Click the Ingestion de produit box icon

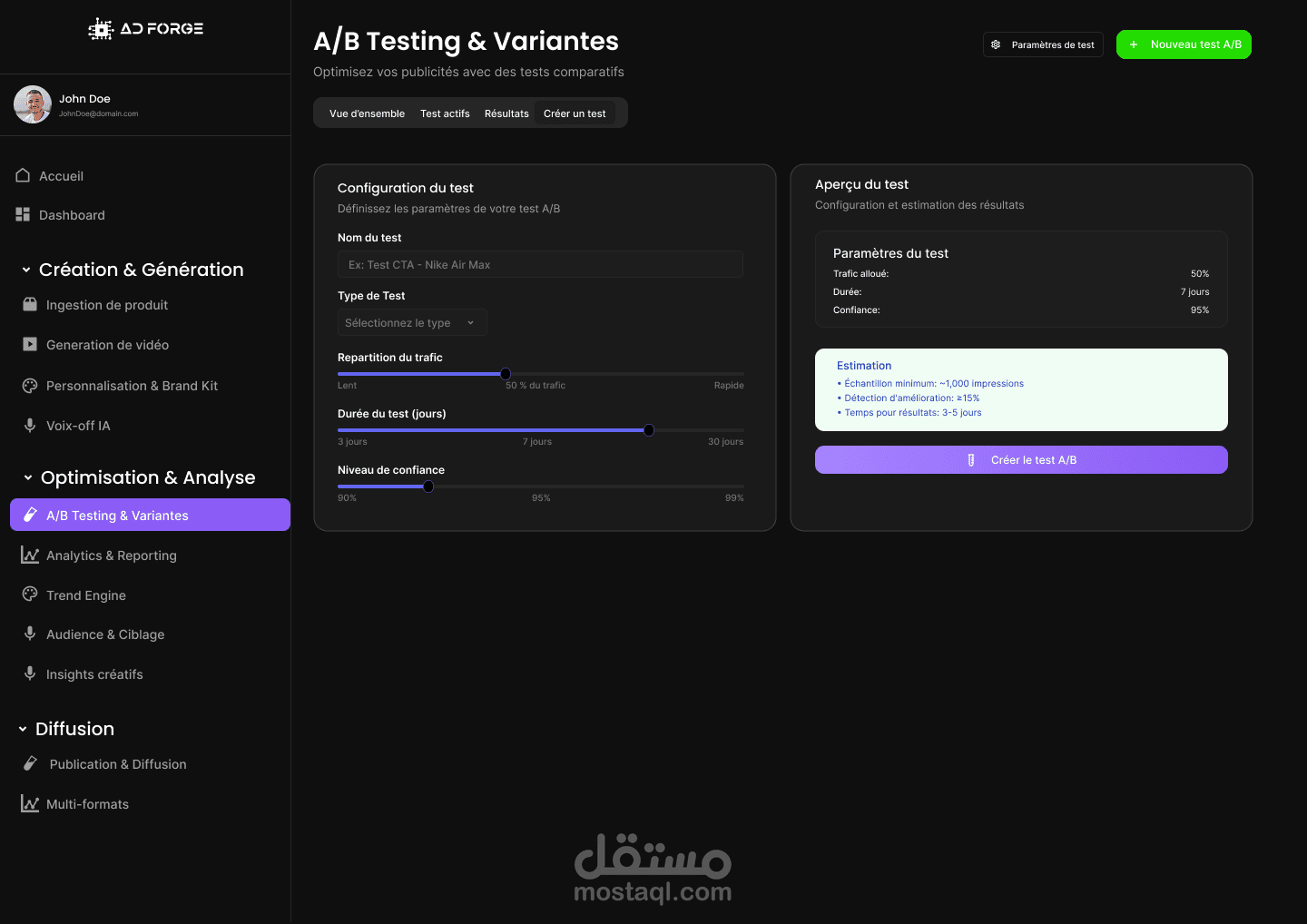[30, 305]
